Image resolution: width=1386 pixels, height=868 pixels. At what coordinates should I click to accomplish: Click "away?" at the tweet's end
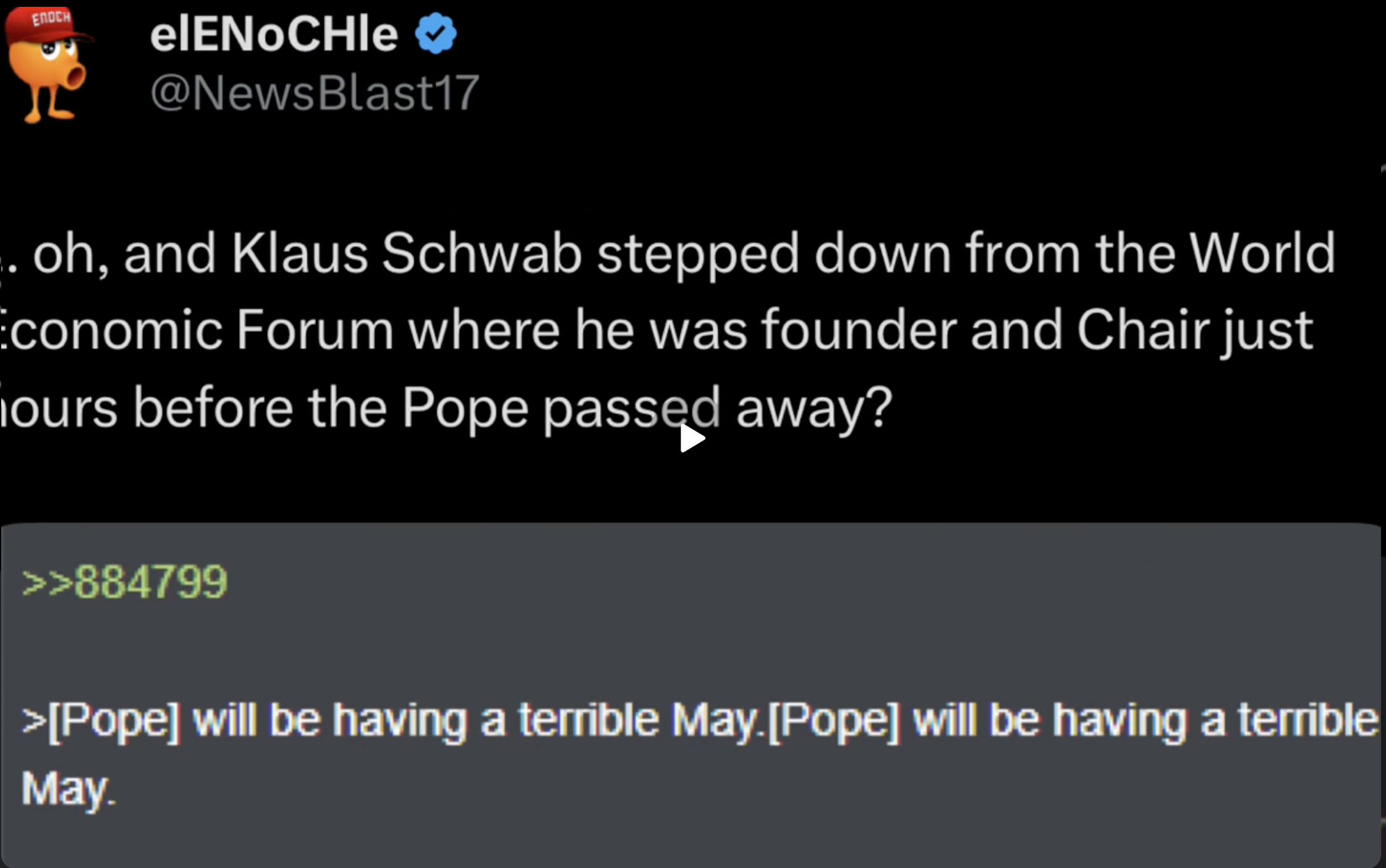(814, 407)
